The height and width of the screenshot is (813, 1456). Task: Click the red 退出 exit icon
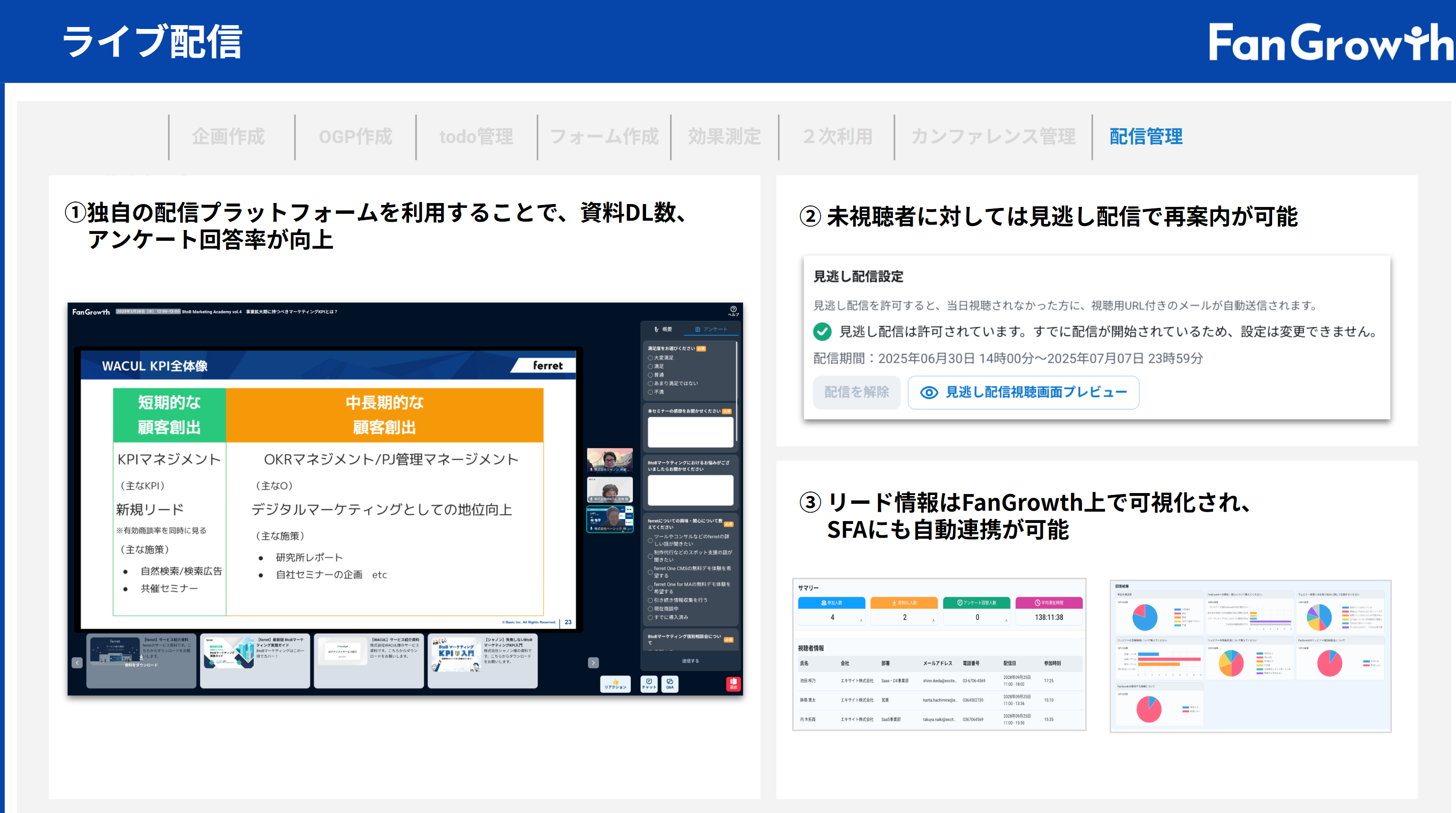(x=733, y=684)
